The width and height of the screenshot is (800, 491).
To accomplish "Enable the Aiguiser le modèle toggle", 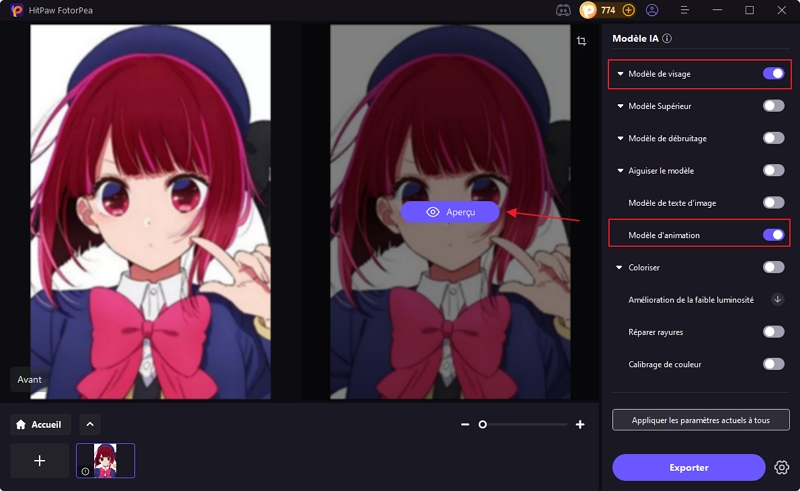I will [x=773, y=170].
